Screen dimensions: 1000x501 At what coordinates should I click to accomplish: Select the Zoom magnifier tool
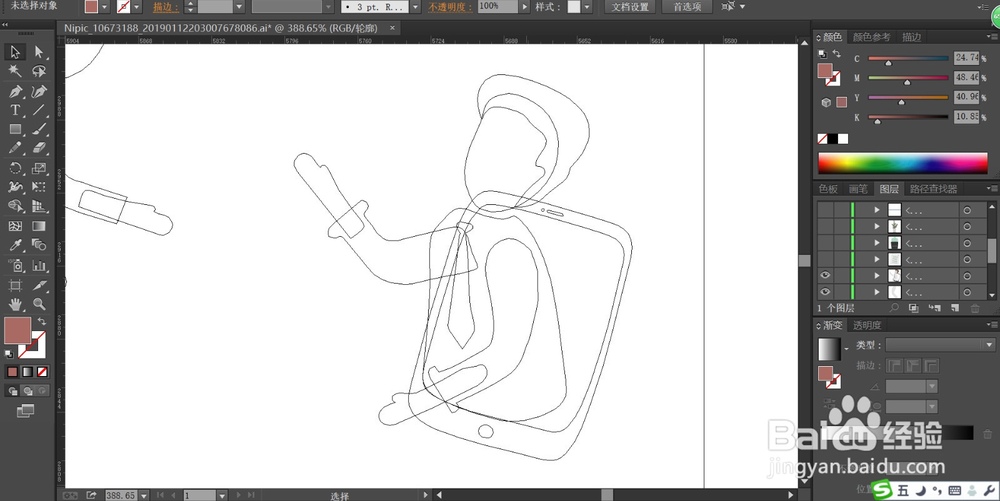point(39,304)
